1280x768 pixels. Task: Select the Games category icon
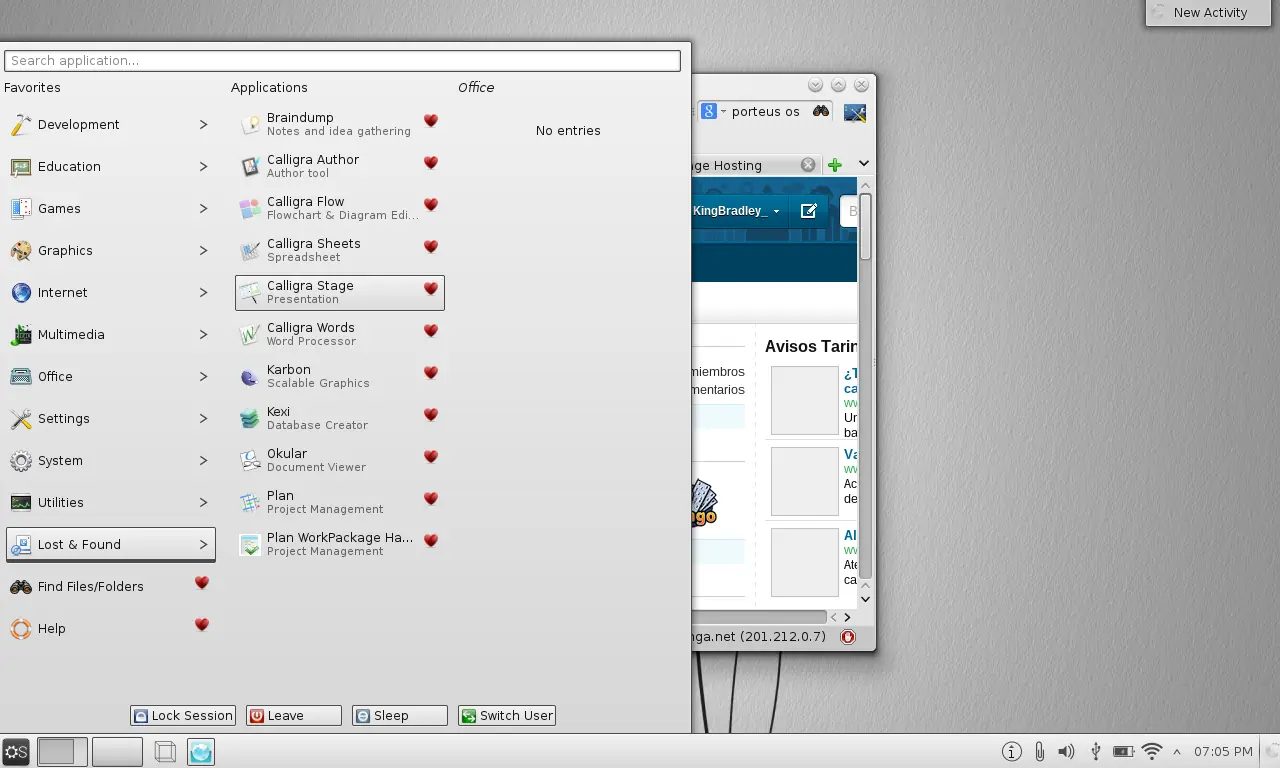[21, 209]
